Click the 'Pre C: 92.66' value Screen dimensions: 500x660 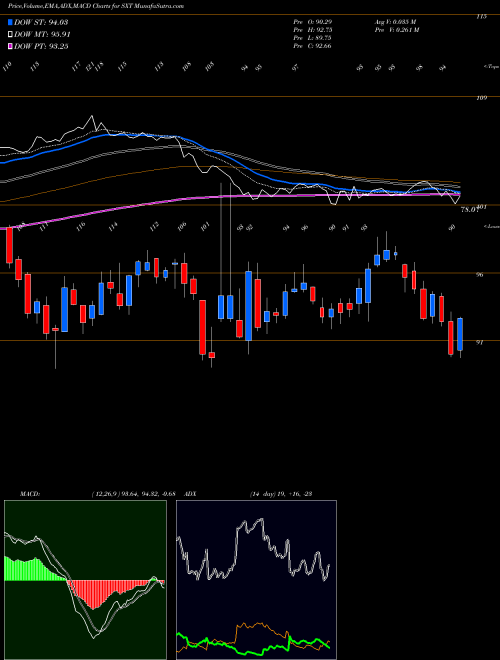pos(312,46)
